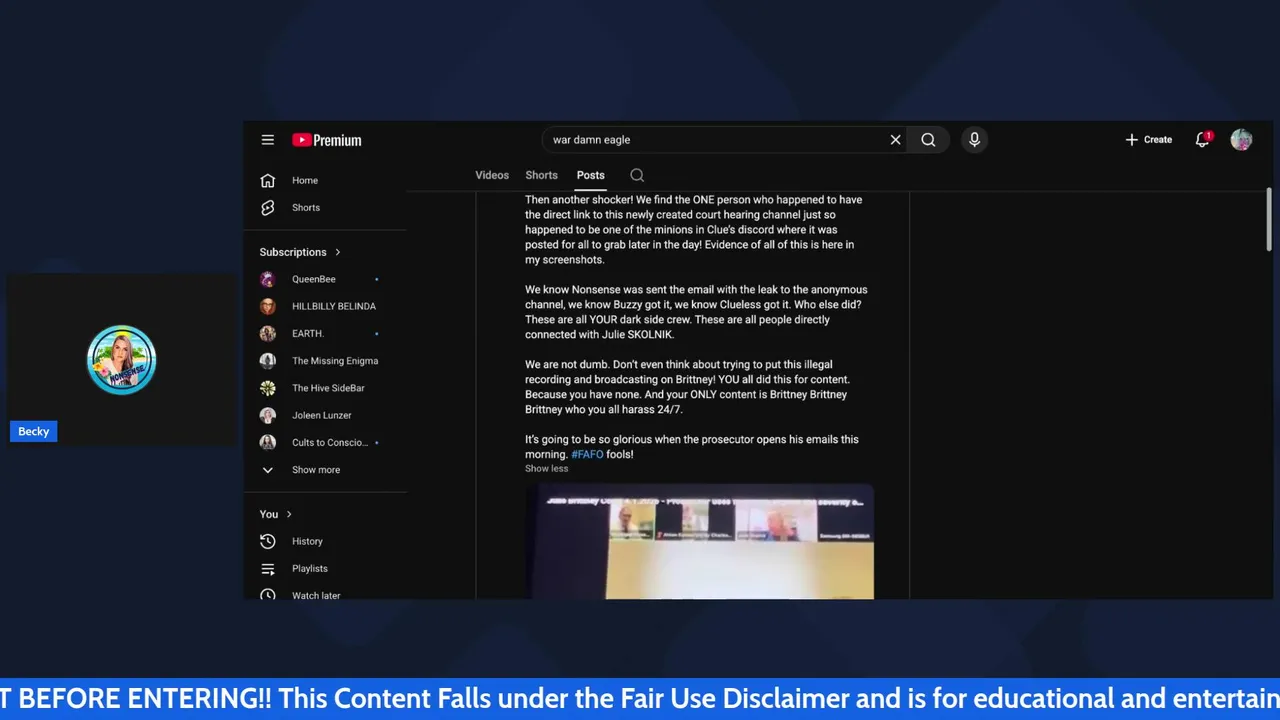This screenshot has width=1280, height=720.
Task: Click the #FAFO hashtag link
Action: pyautogui.click(x=587, y=454)
